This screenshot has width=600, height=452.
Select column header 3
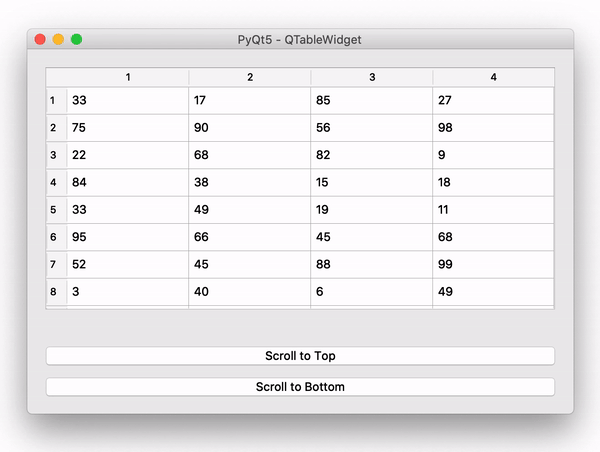click(x=372, y=77)
